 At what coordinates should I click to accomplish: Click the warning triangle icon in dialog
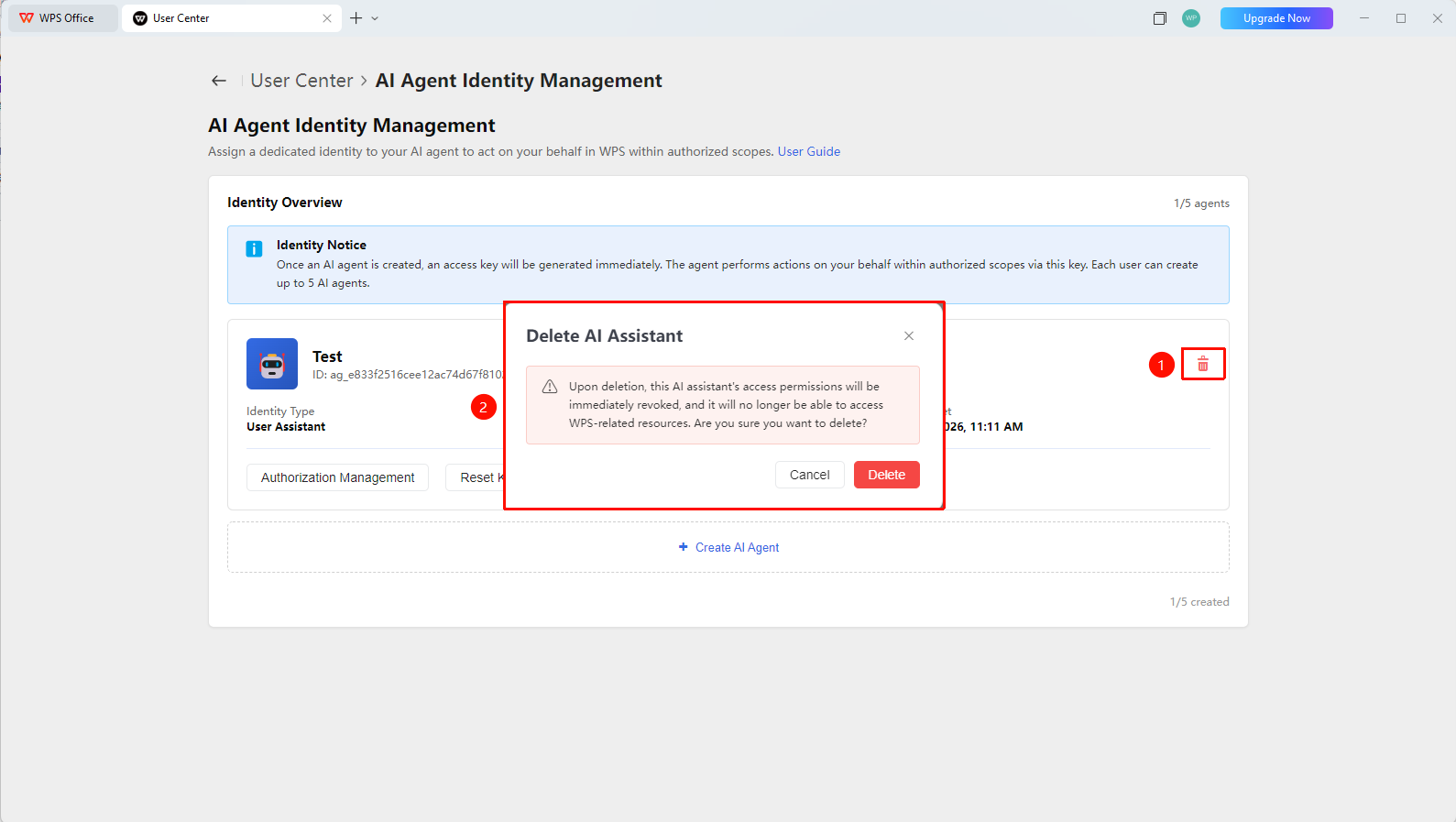coord(550,387)
